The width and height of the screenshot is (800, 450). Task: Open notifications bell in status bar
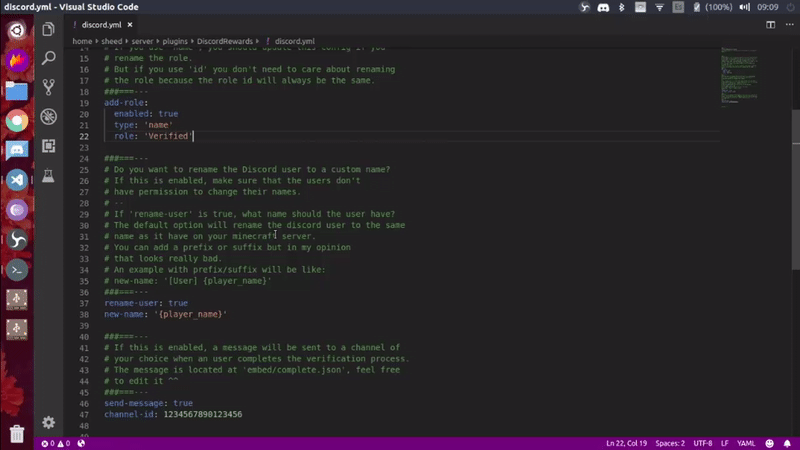[787, 443]
